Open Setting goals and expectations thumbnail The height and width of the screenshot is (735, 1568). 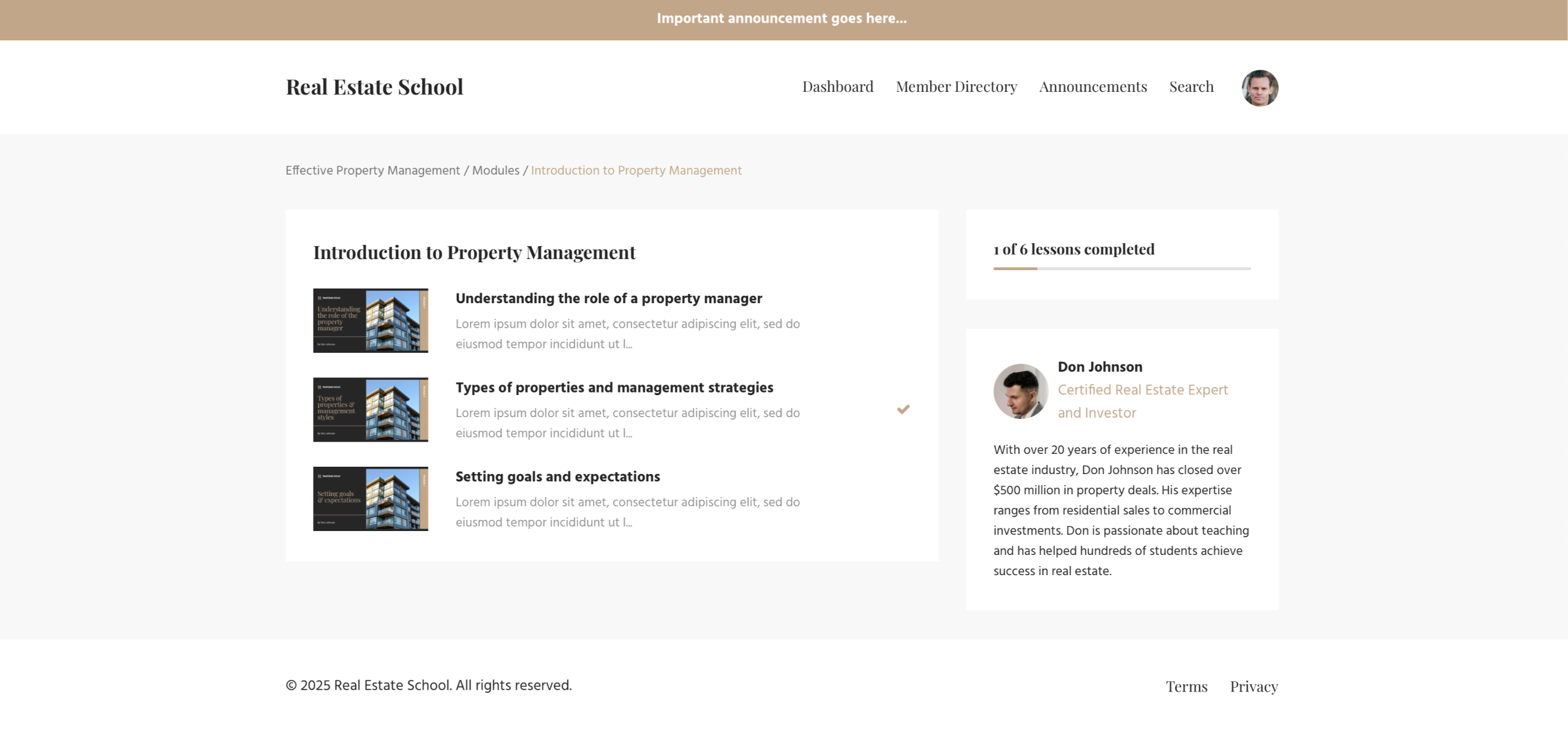click(x=371, y=499)
